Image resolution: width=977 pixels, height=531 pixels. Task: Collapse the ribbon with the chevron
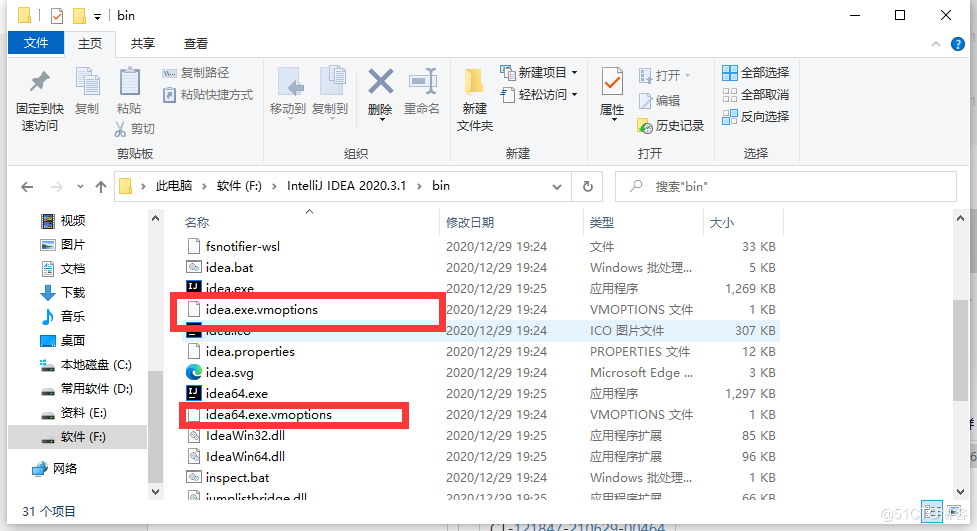click(935, 44)
